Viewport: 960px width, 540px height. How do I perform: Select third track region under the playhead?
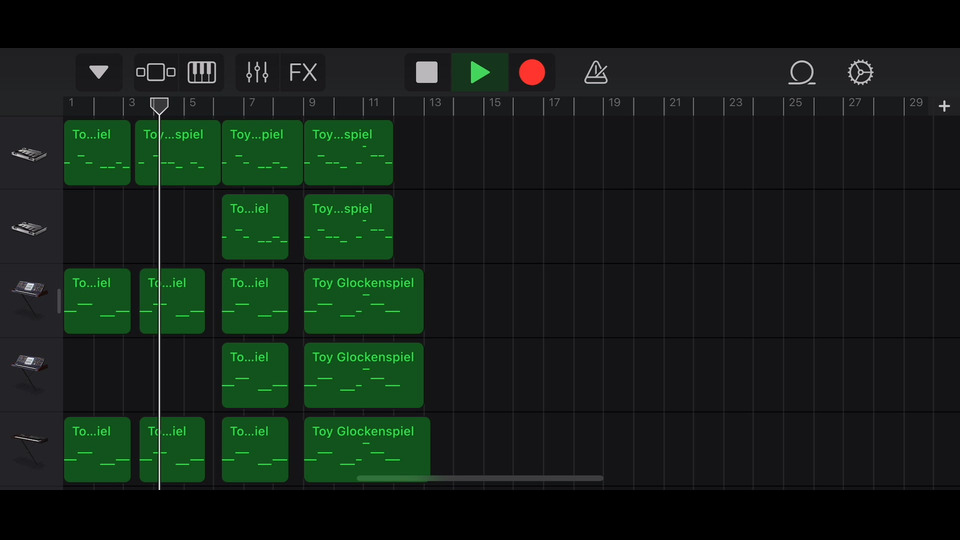172,301
